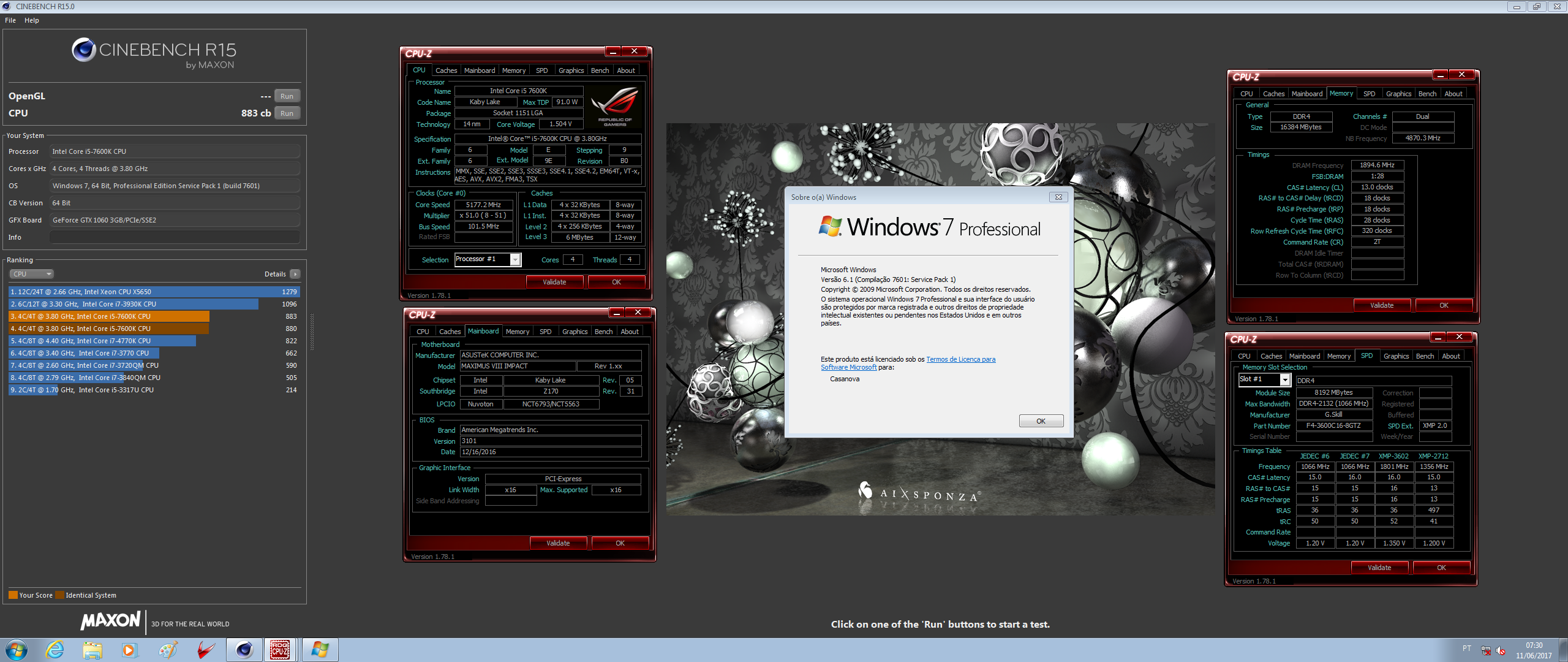Open Paint palette icon on the taskbar
The image size is (1568, 662).
tap(167, 650)
